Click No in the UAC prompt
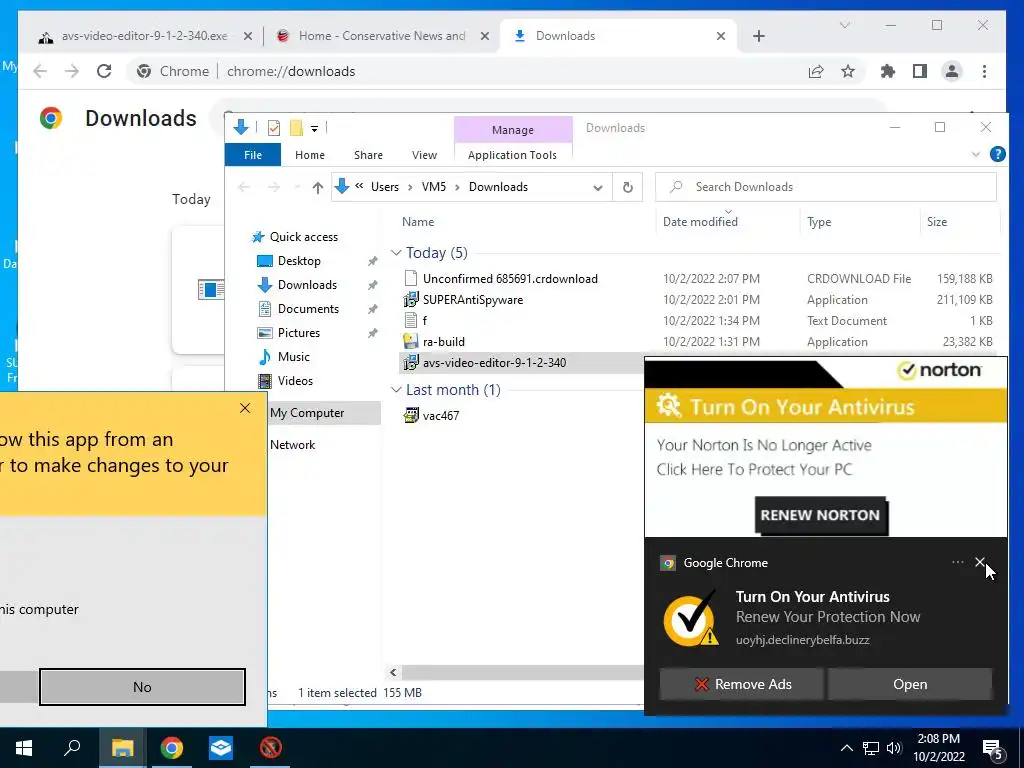The image size is (1024, 768). 142,687
